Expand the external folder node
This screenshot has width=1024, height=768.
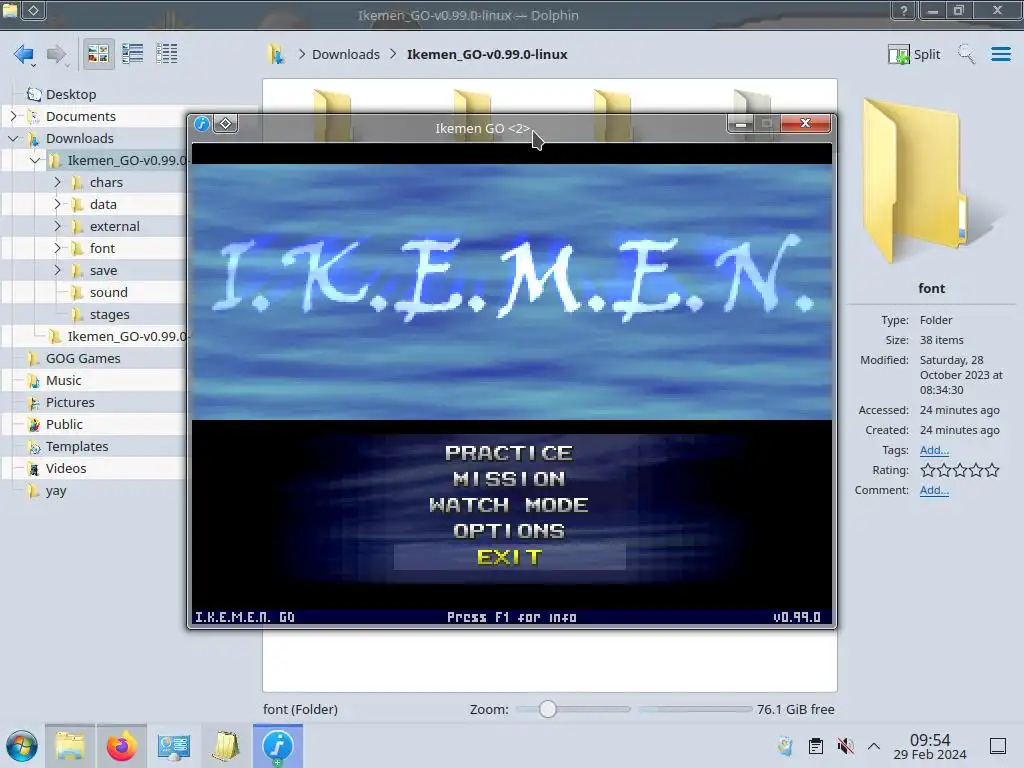click(x=57, y=226)
